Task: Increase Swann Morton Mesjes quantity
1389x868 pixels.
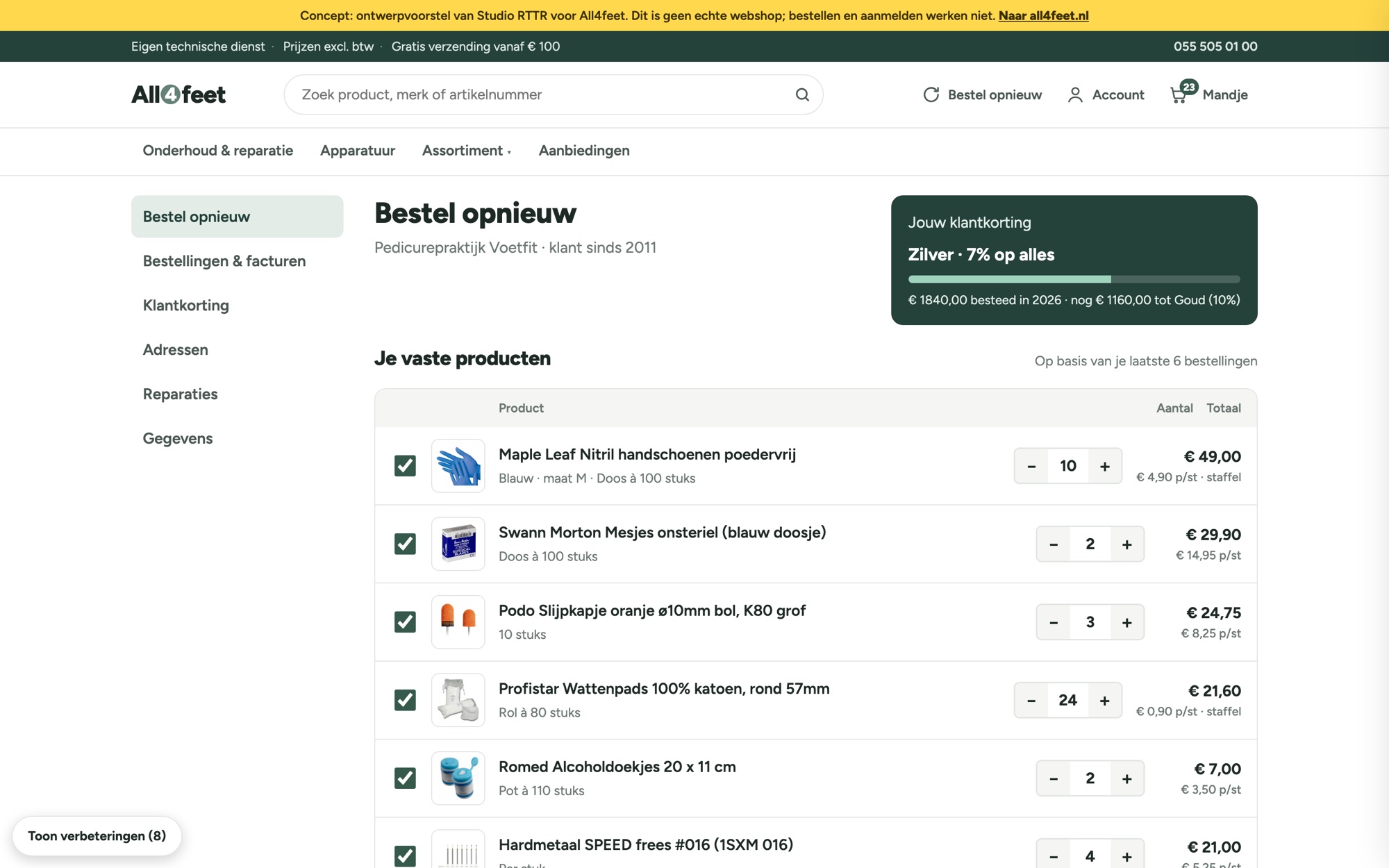Action: [x=1126, y=544]
